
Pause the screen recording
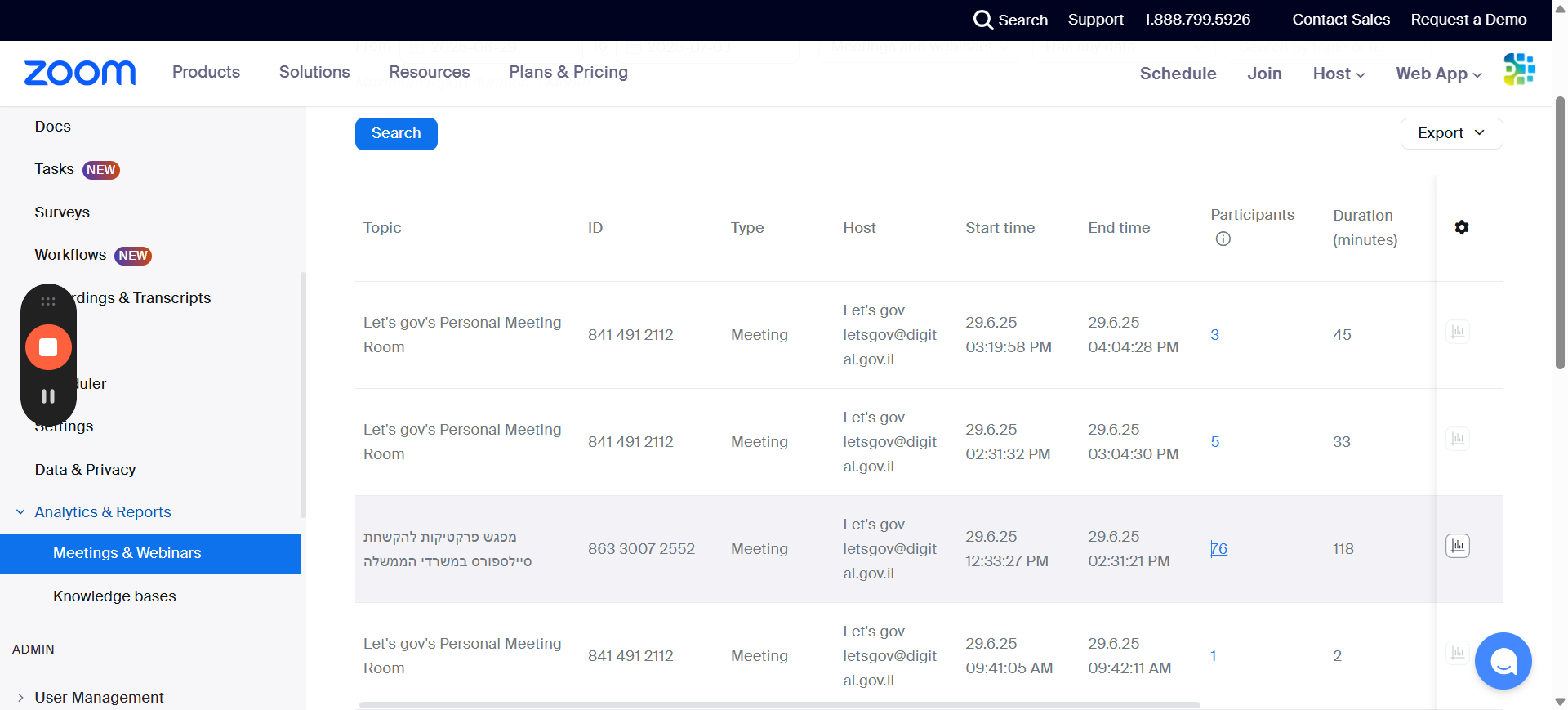point(48,396)
